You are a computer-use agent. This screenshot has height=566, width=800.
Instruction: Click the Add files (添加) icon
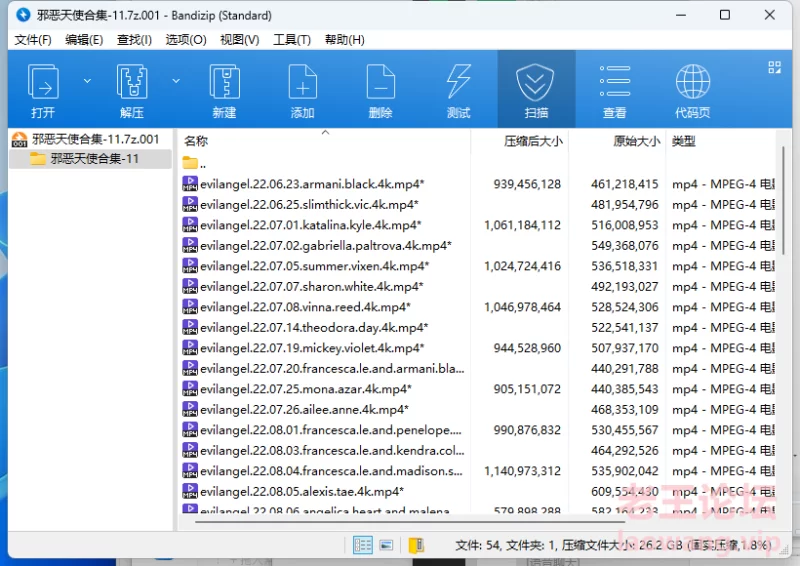coord(303,82)
